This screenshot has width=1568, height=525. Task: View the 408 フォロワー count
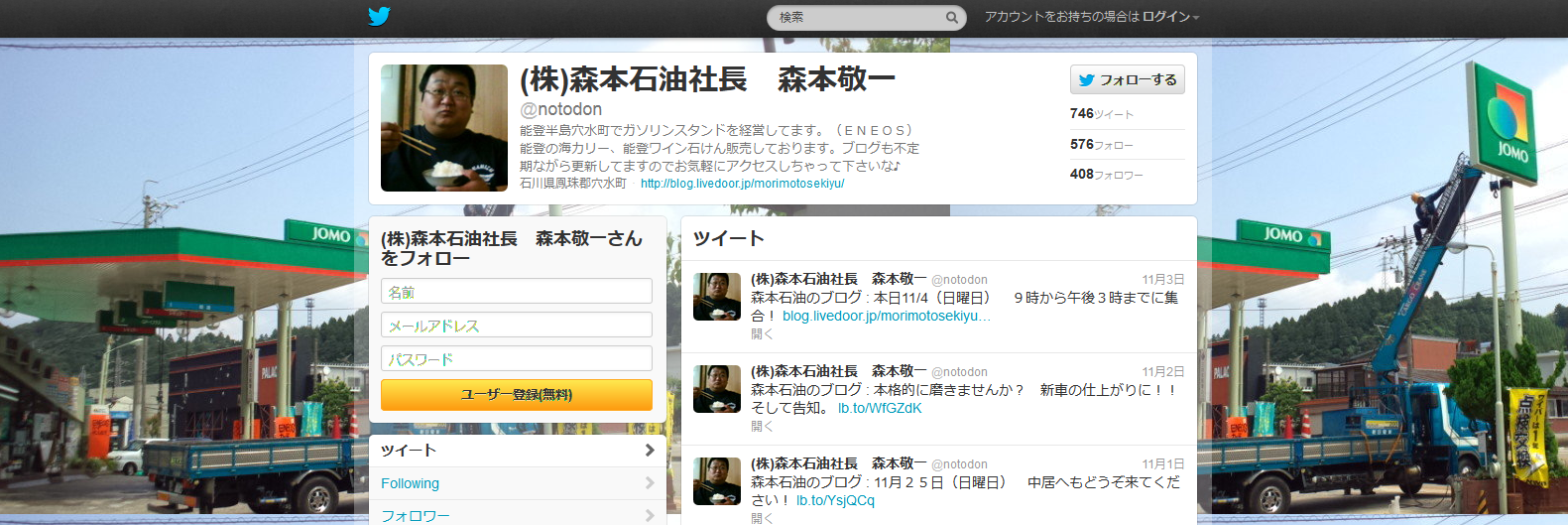(x=1106, y=175)
